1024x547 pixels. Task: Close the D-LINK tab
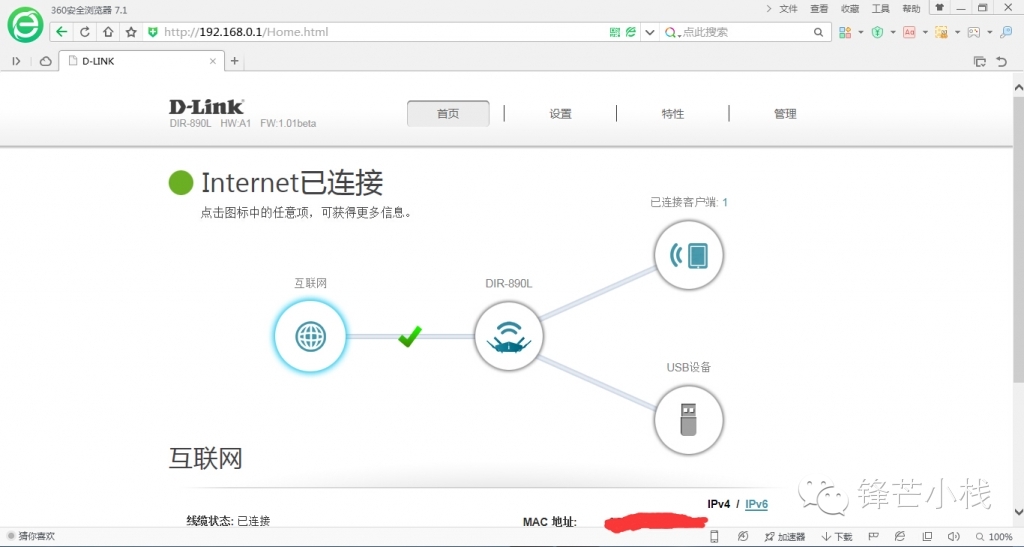[x=213, y=61]
